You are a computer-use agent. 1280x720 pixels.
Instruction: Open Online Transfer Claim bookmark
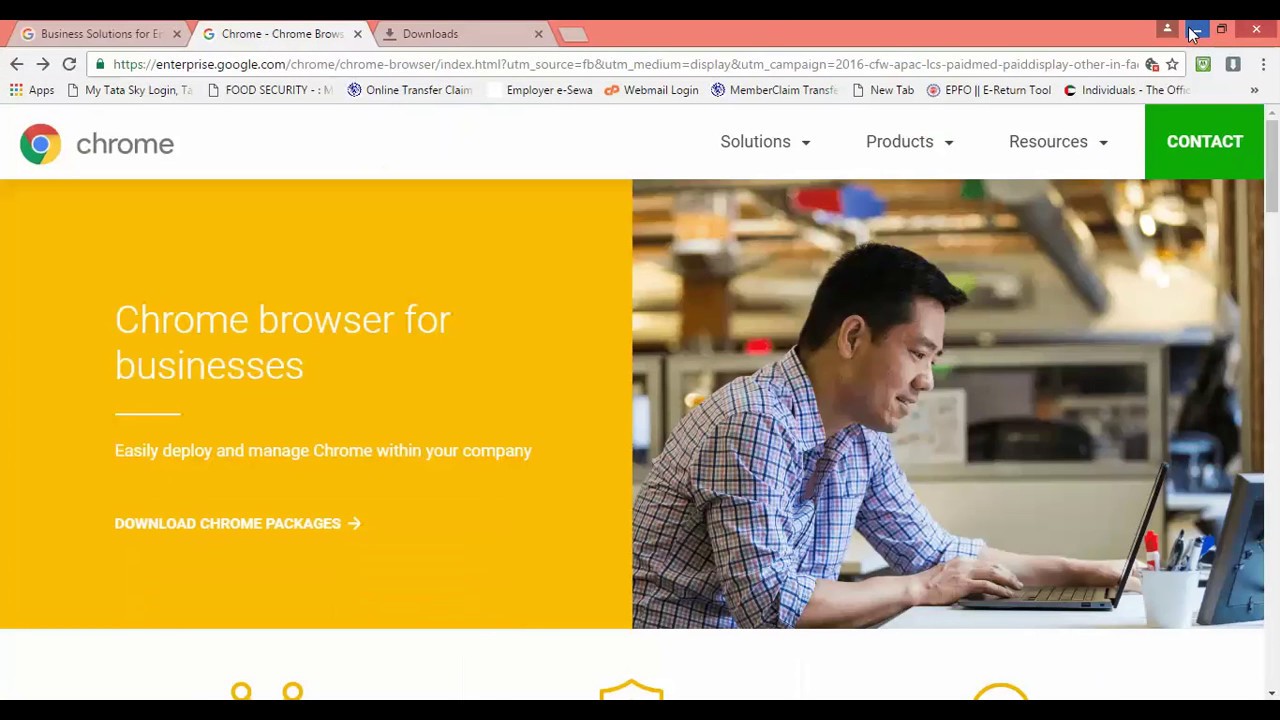409,90
